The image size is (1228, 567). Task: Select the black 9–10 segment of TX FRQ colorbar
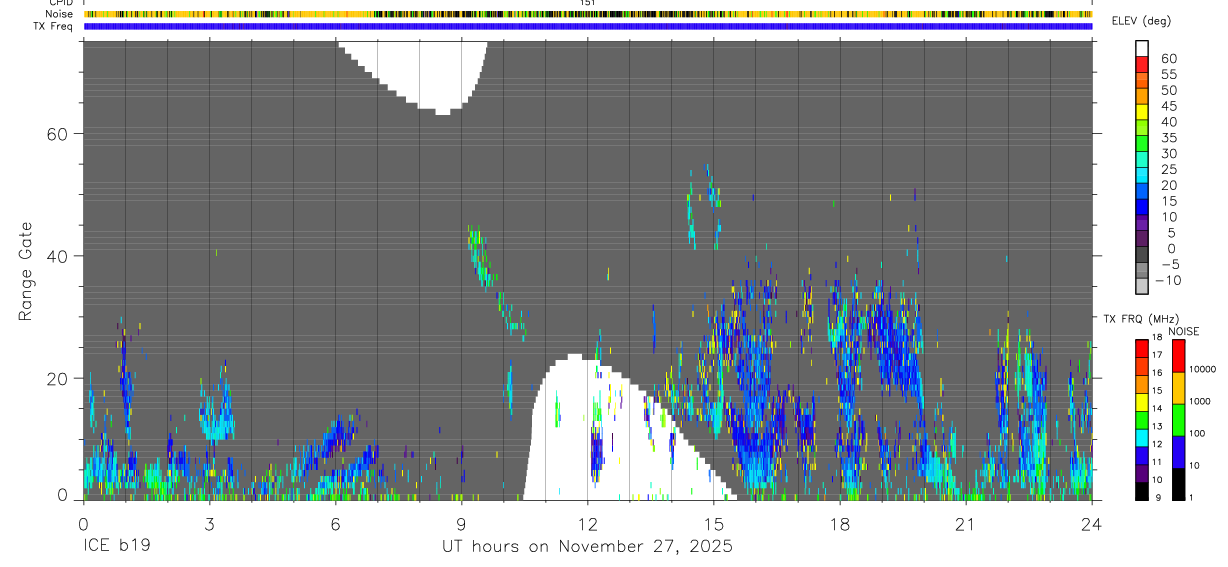coord(1141,490)
